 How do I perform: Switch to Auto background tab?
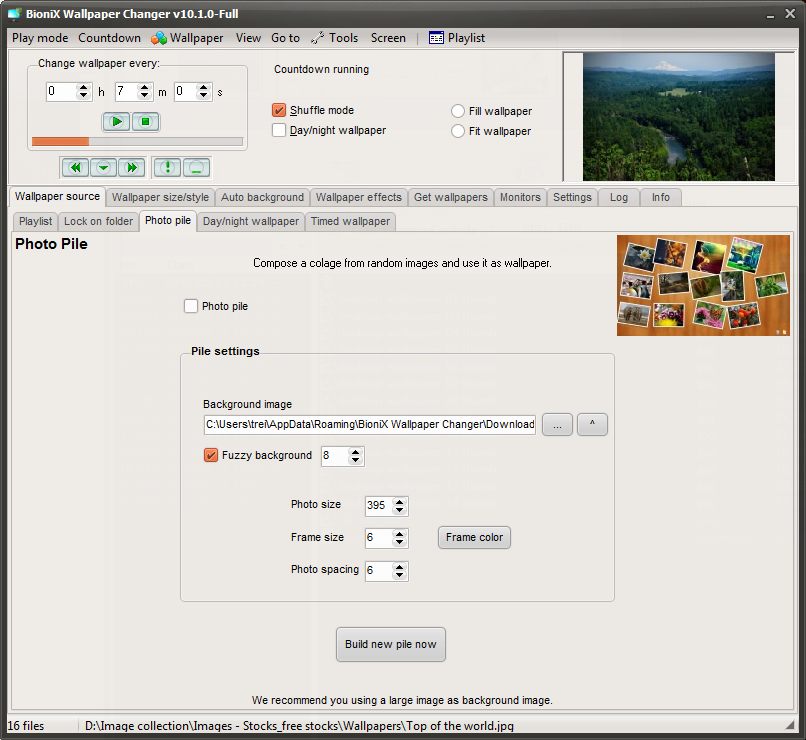[x=262, y=197]
